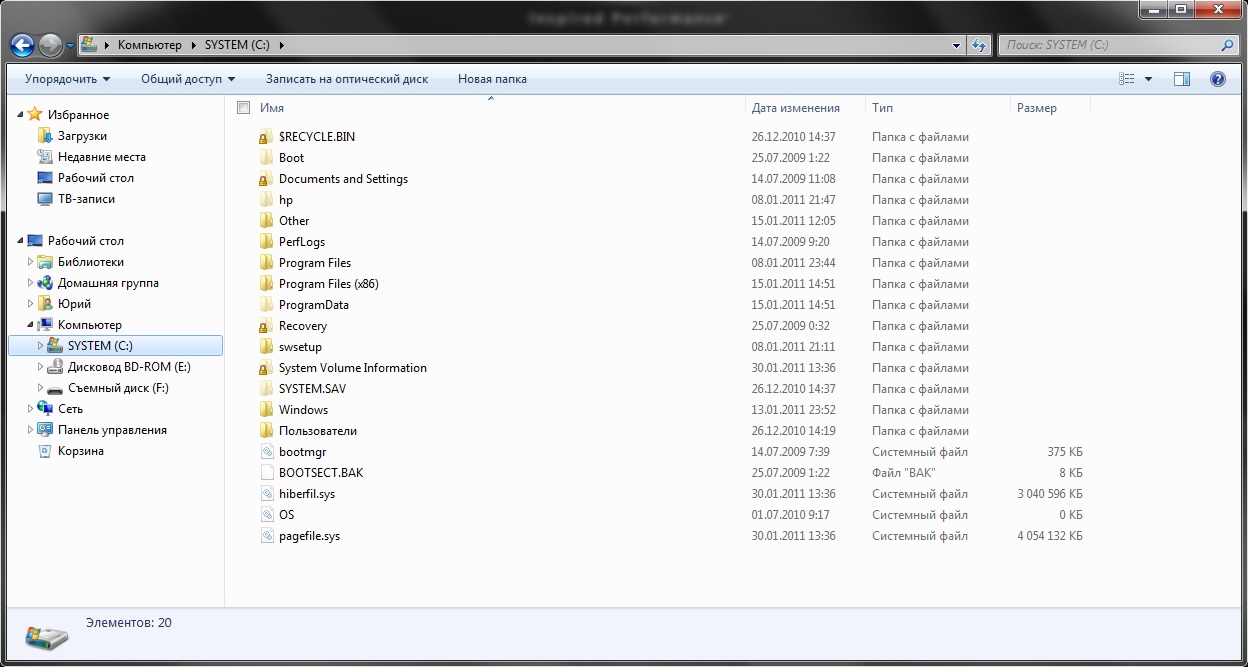Click the Back navigation arrow
Image resolution: width=1248 pixels, height=667 pixels.
(x=22, y=45)
